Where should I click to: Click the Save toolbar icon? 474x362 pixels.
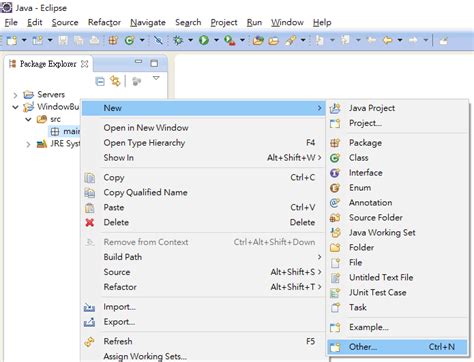click(x=63, y=41)
